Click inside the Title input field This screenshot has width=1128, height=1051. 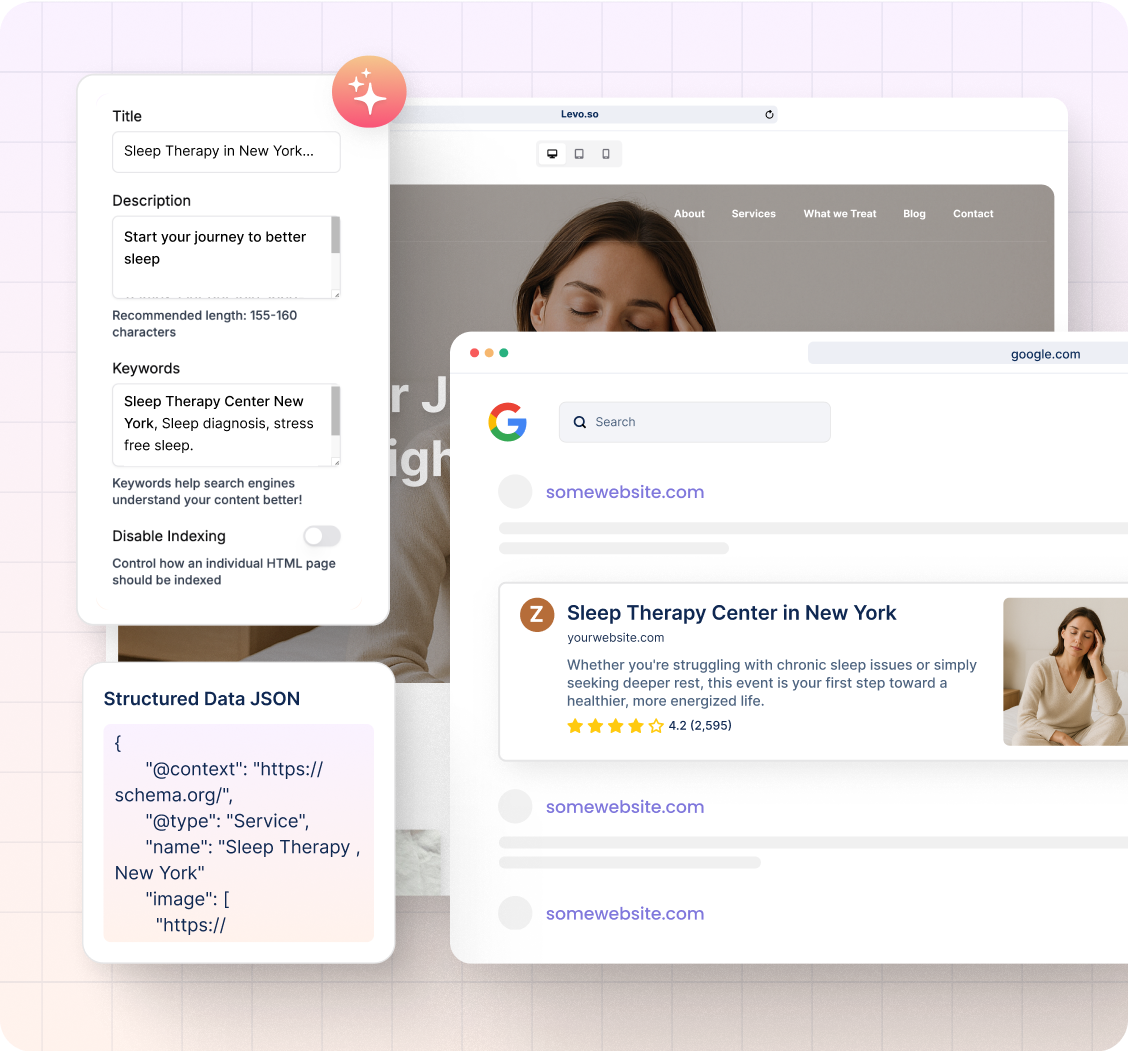click(x=226, y=152)
